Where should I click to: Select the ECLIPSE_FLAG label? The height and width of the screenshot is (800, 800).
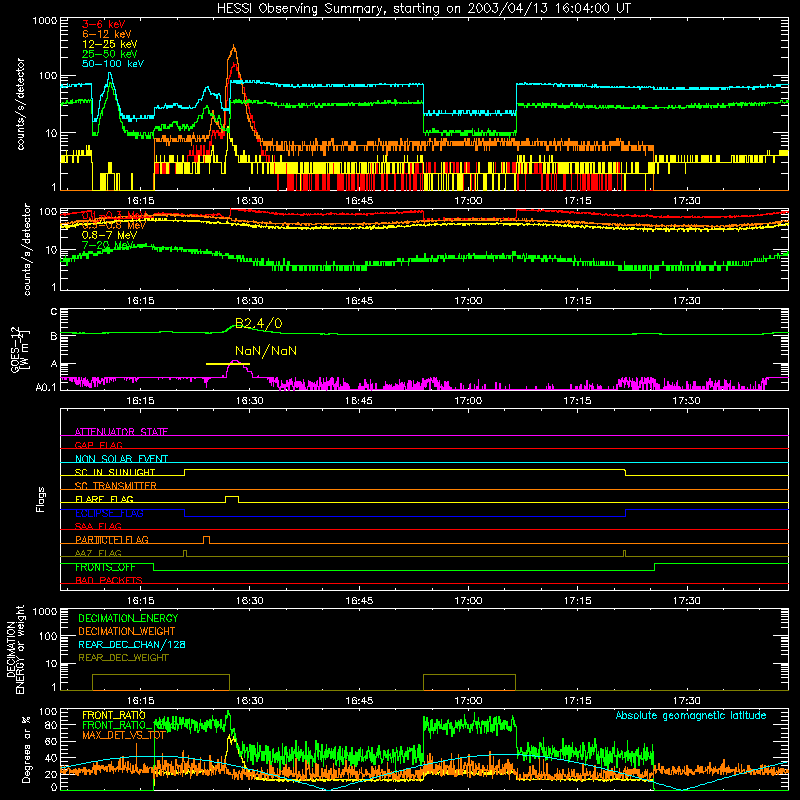pyautogui.click(x=109, y=513)
